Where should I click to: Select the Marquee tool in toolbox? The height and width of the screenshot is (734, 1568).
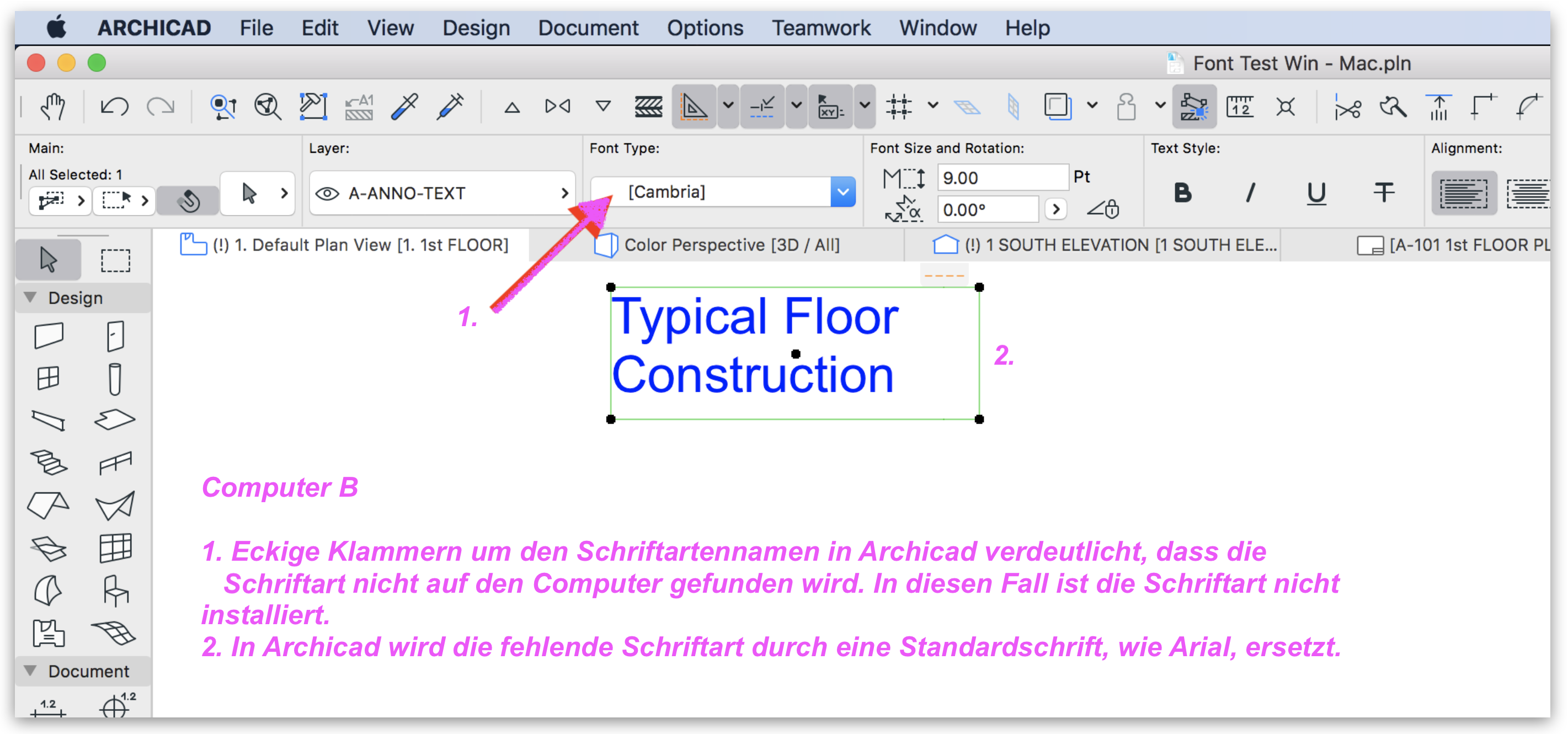(x=115, y=260)
